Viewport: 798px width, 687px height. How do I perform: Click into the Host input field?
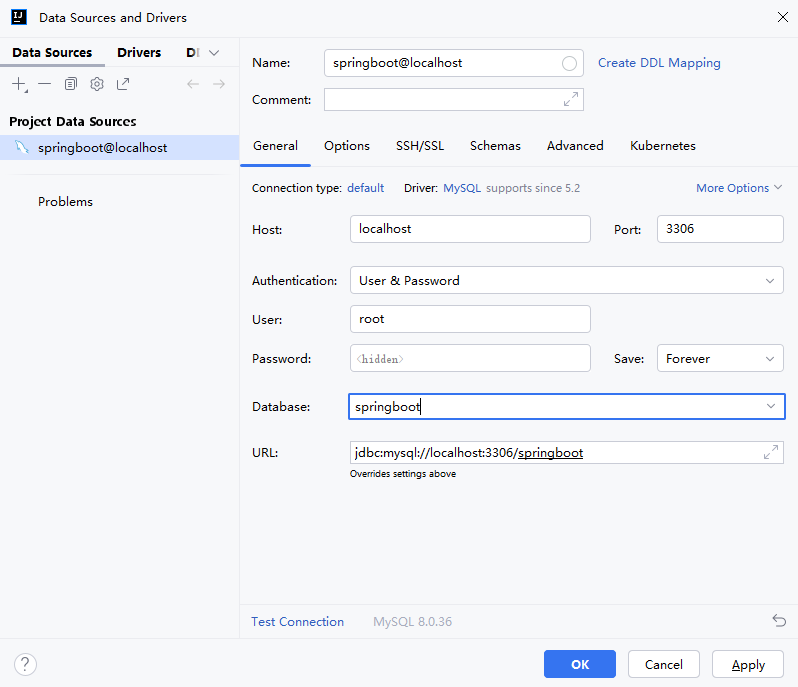(x=470, y=229)
